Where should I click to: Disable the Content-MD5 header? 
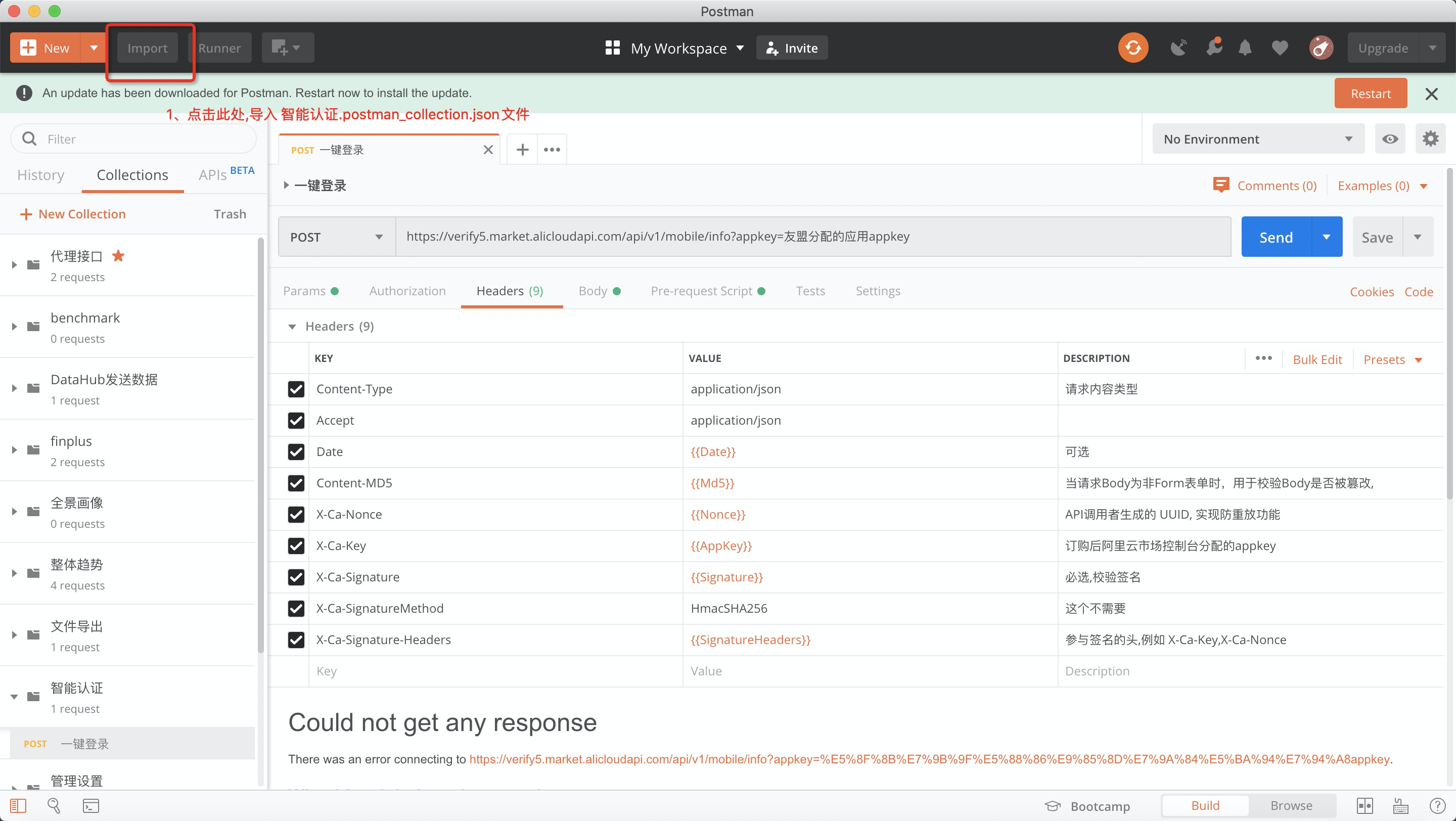tap(296, 483)
